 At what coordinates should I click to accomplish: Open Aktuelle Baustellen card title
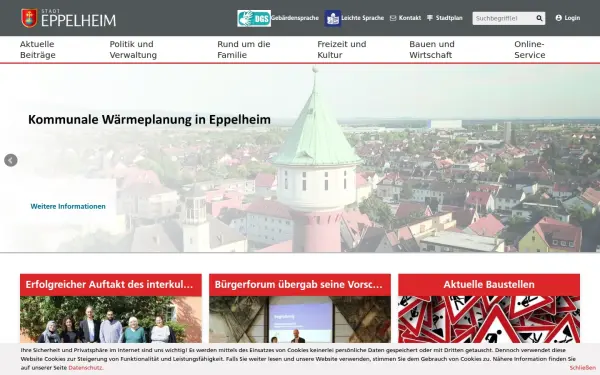489,285
